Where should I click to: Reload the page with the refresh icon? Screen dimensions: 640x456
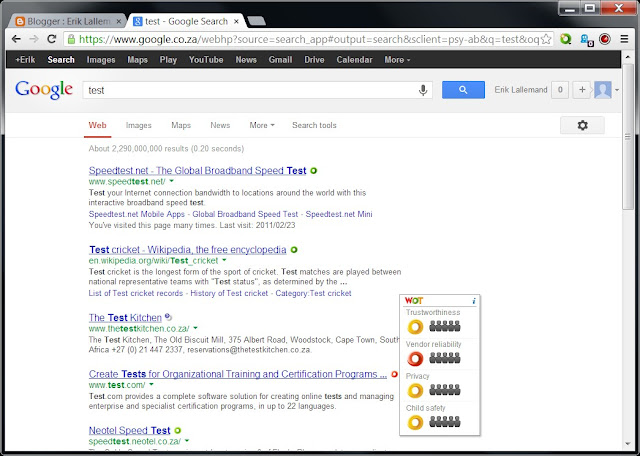52,39
